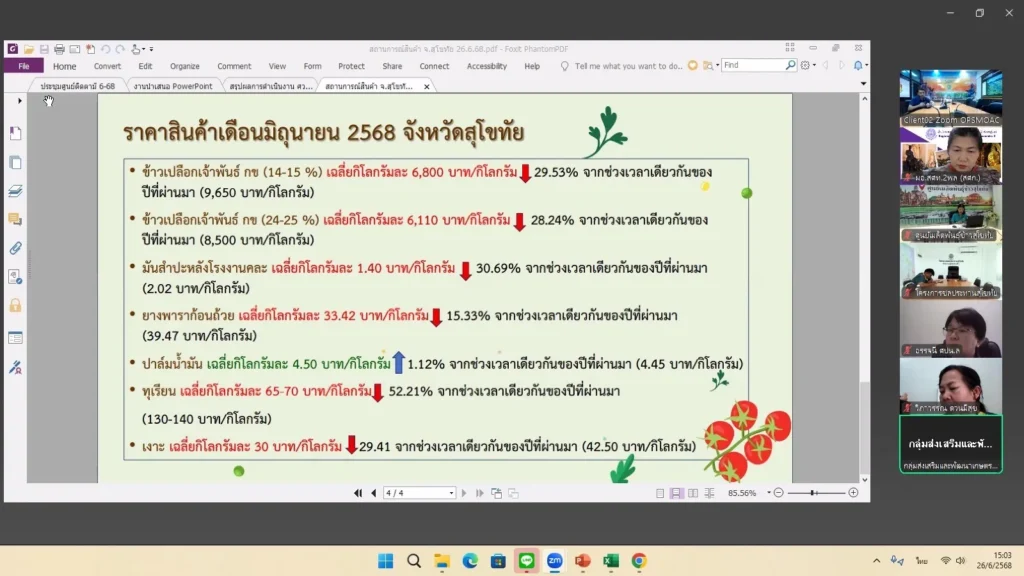Click the Share tab

point(392,66)
